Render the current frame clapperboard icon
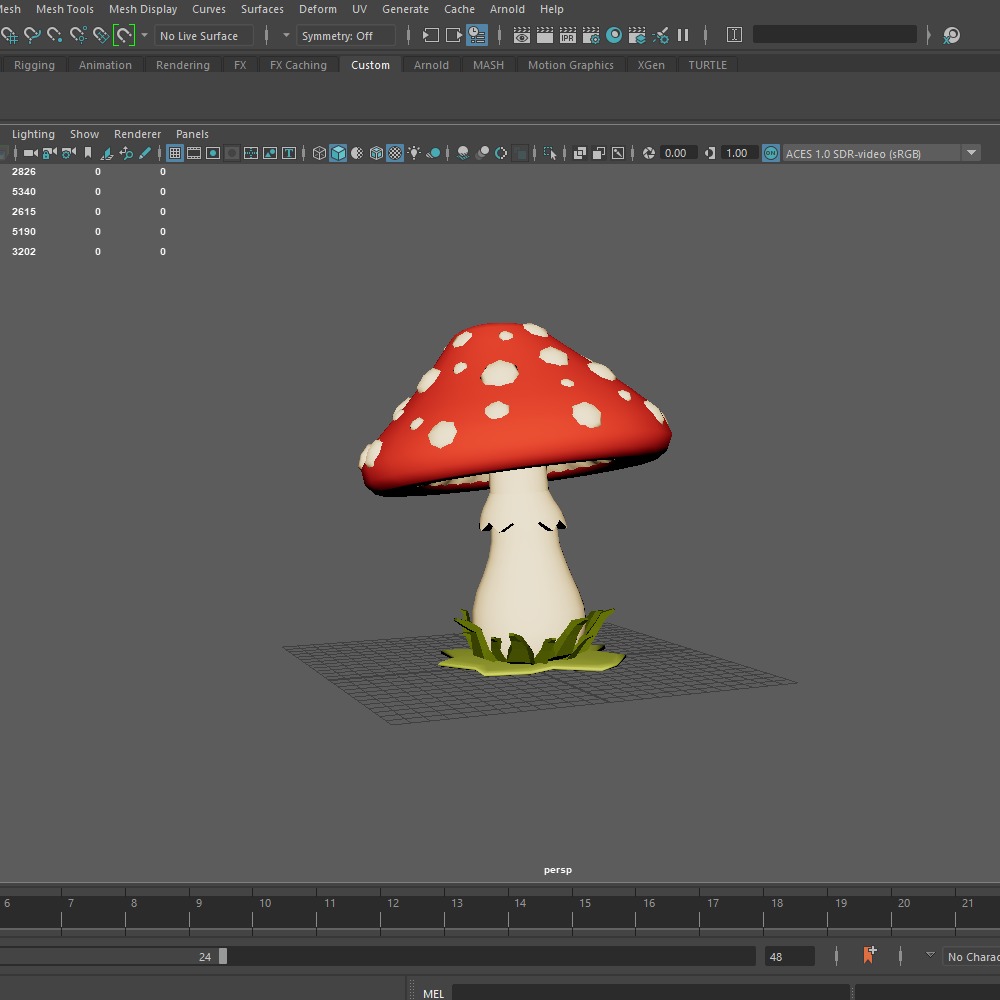The image size is (1000, 1000). pos(545,35)
